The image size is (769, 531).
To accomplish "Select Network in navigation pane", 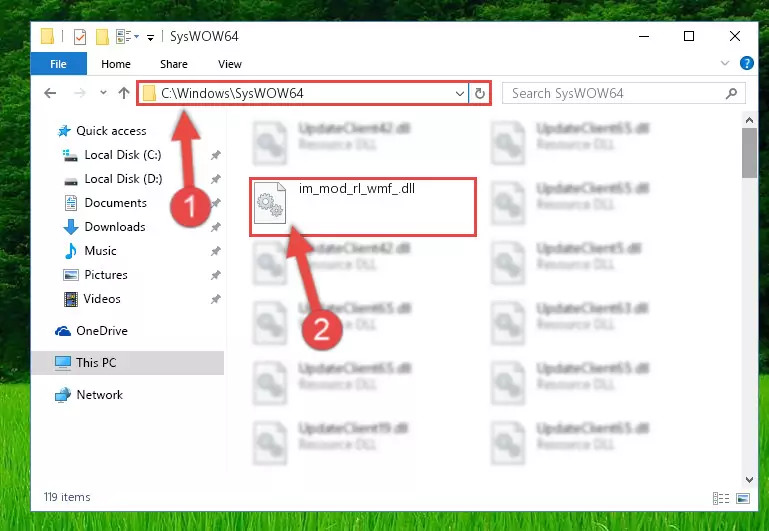I will [100, 395].
